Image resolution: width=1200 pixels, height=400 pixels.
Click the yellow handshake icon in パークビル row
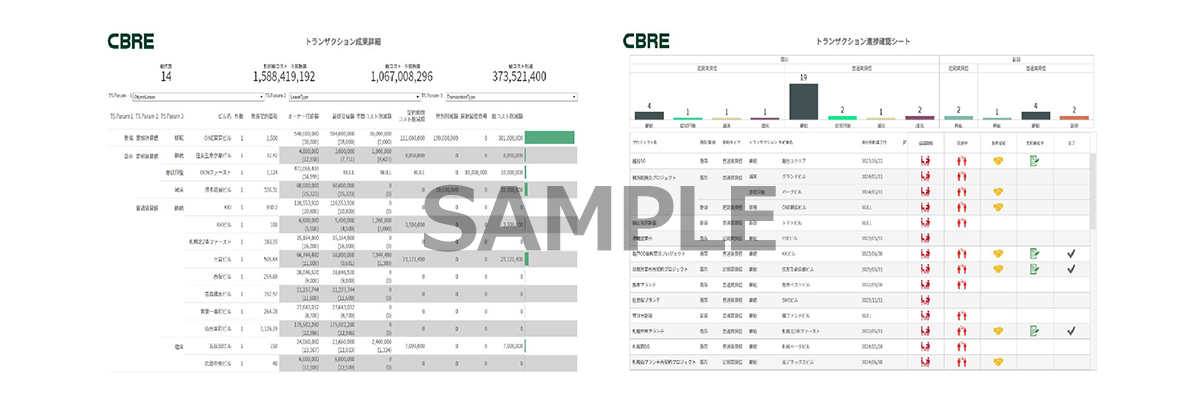coord(998,191)
